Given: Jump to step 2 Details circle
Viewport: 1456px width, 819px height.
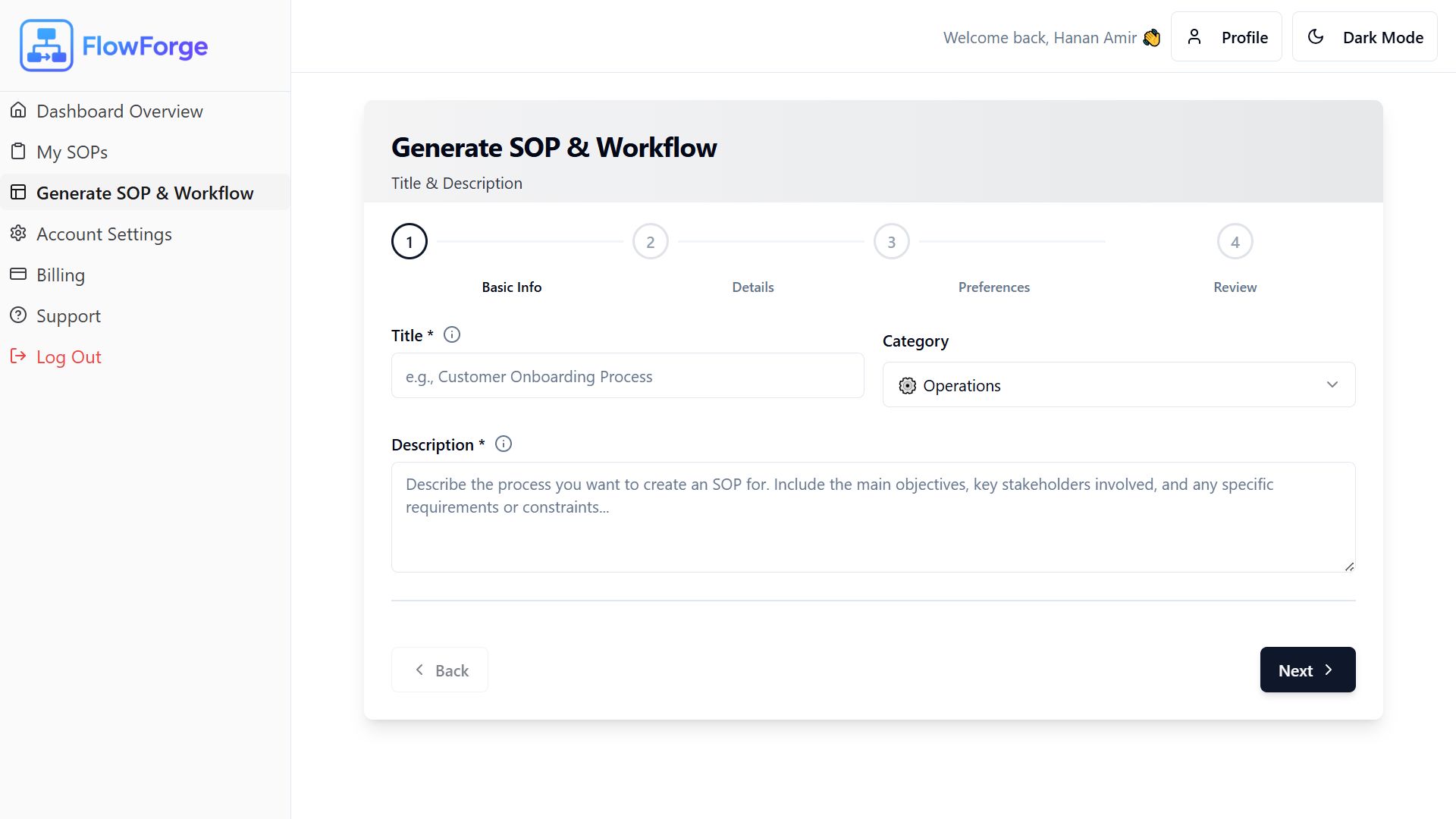Looking at the screenshot, I should coord(650,242).
